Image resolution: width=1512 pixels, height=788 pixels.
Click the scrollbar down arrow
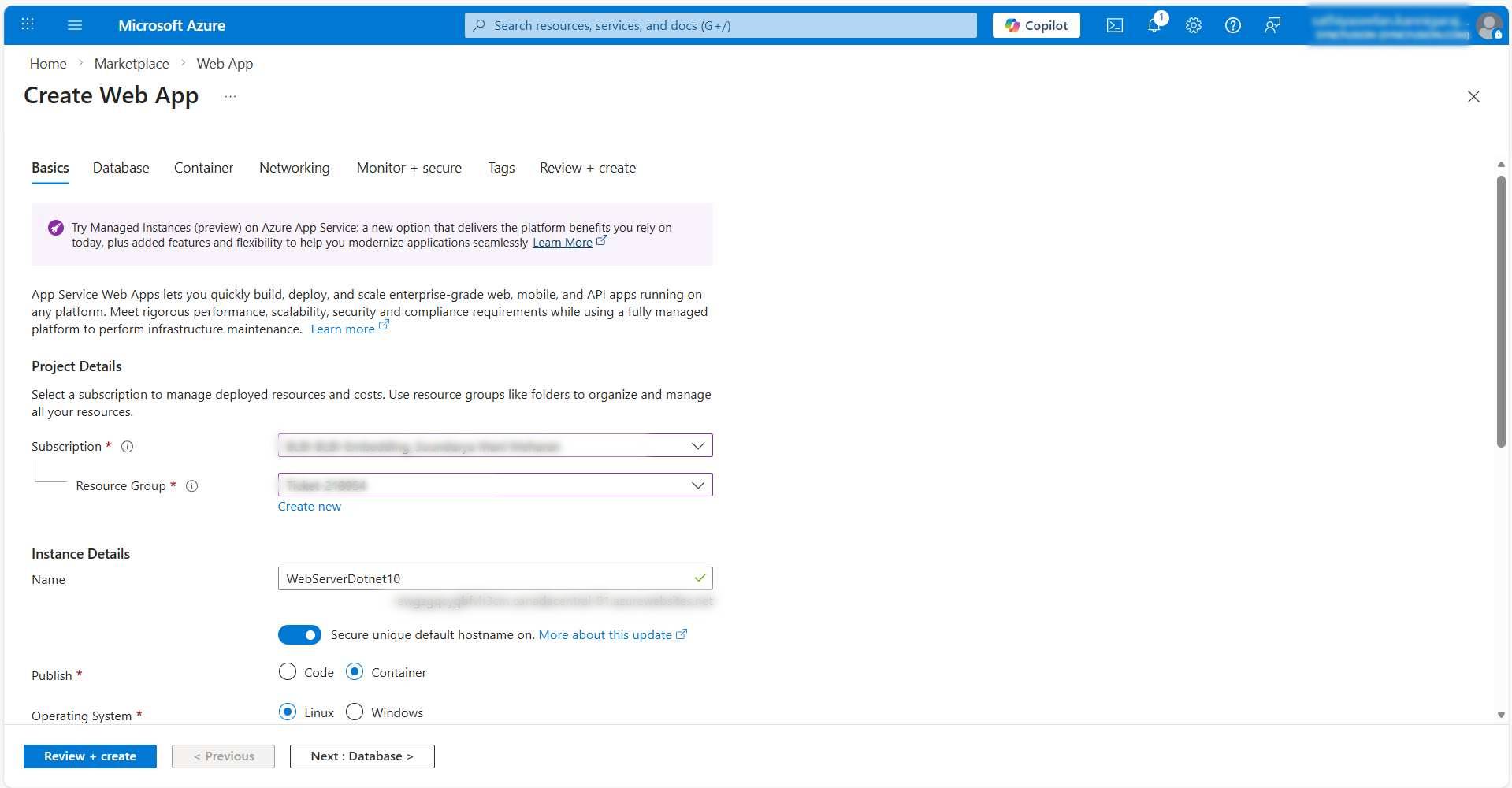[x=1501, y=716]
